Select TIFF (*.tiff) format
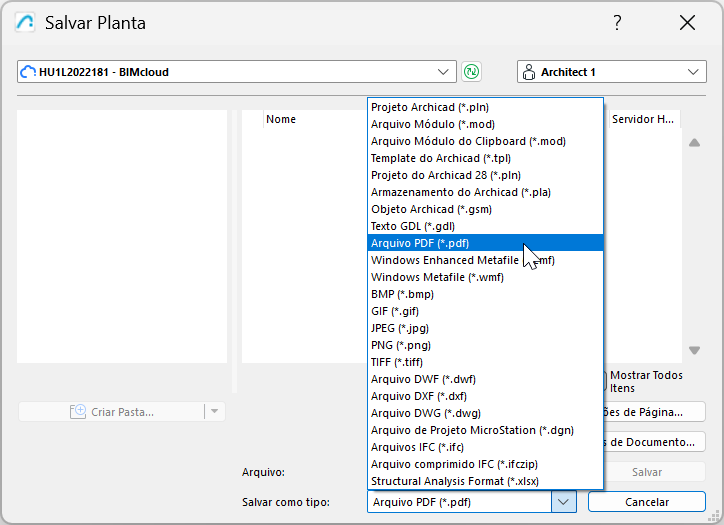The image size is (724, 525). click(485, 362)
